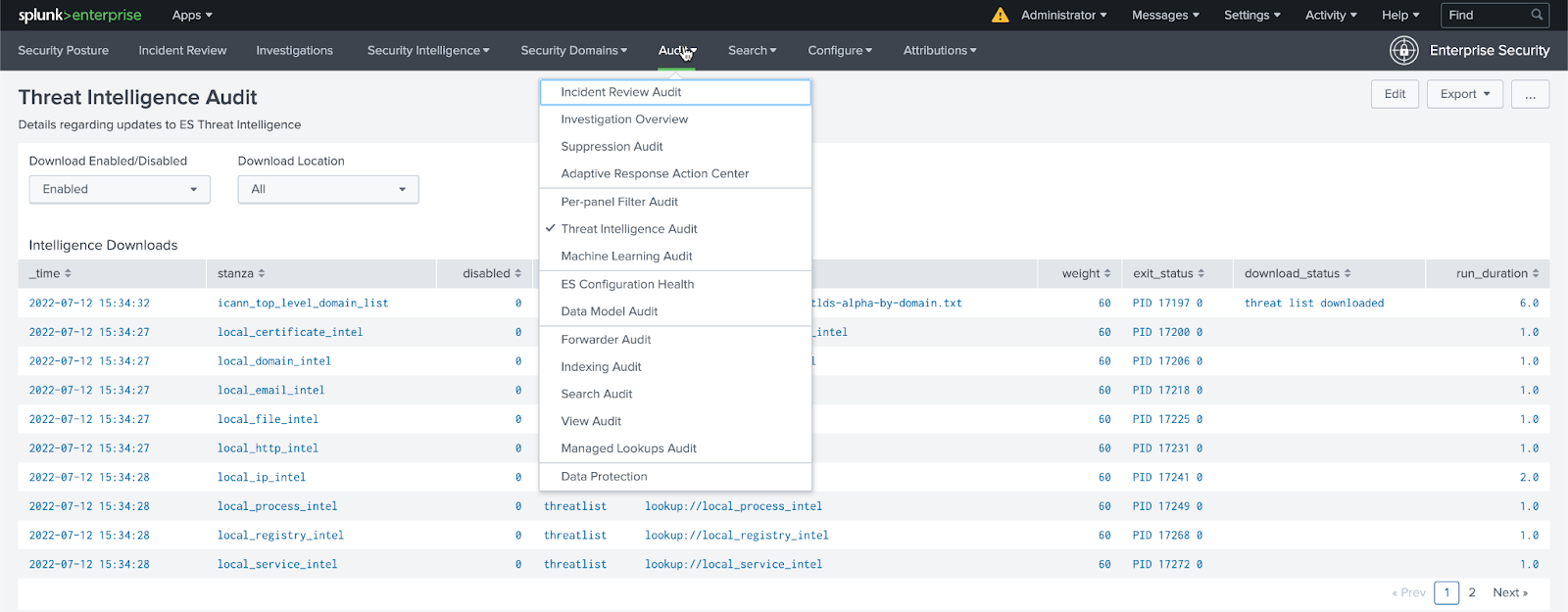
Task: Select Machine Learning Audit menu item
Action: 675,257
